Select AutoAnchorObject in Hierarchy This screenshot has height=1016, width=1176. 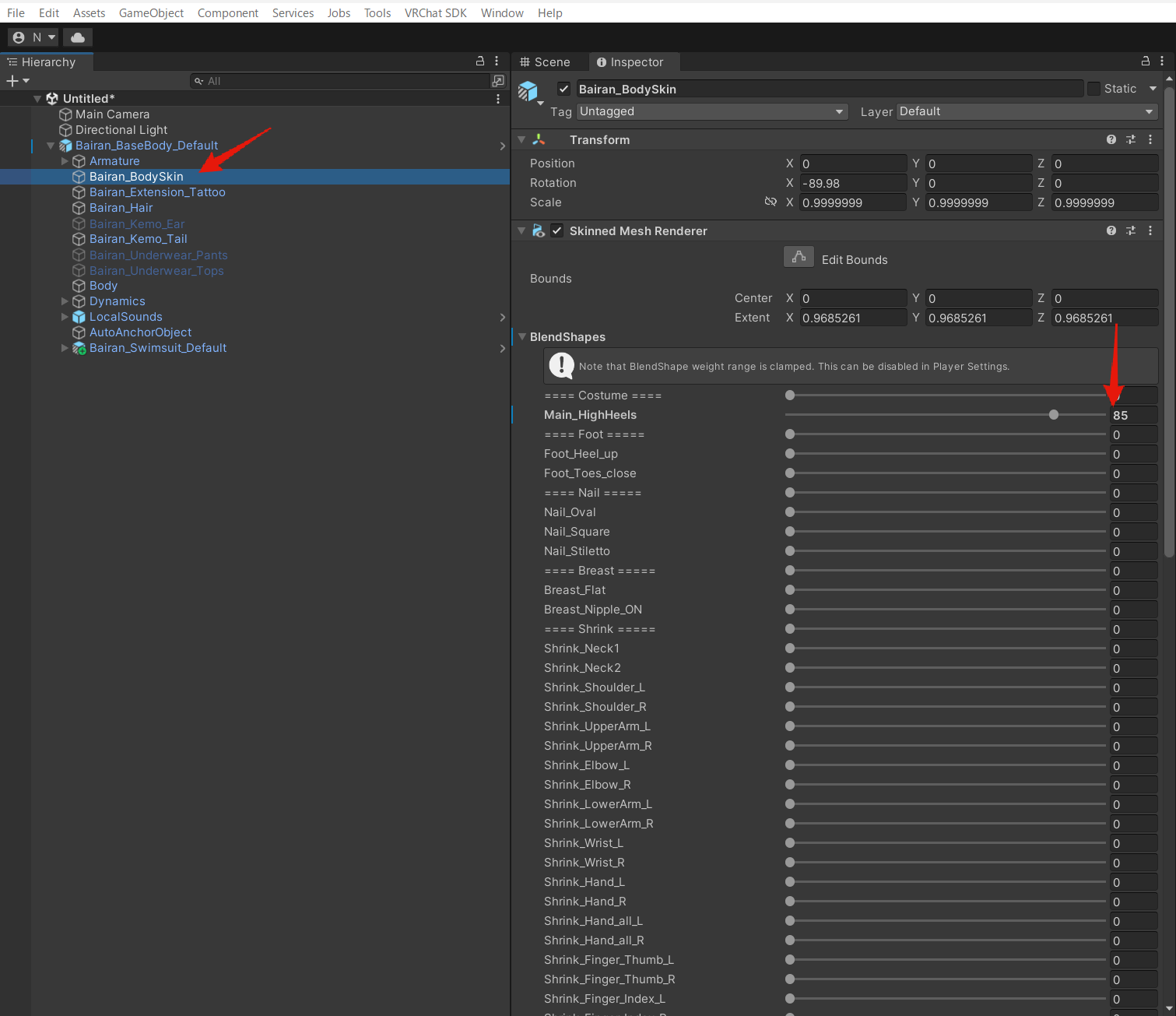[x=140, y=332]
